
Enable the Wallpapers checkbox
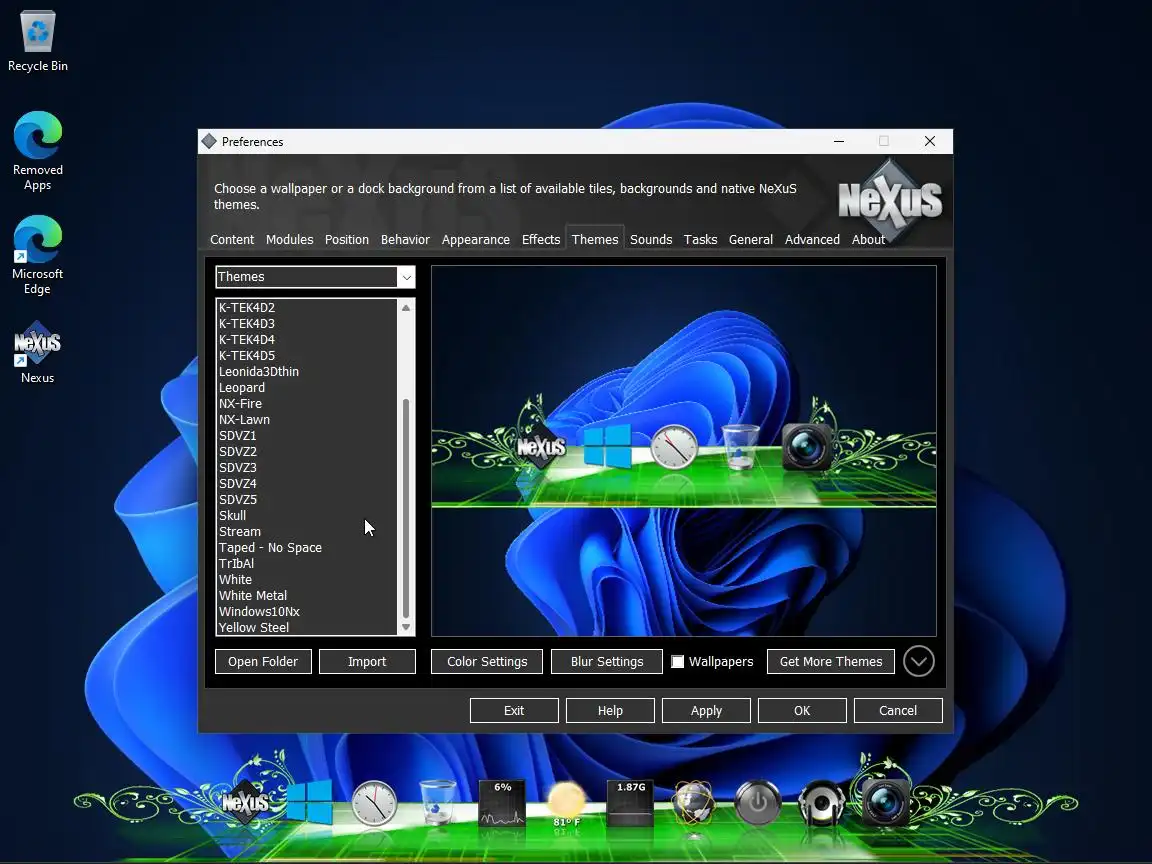pos(677,662)
